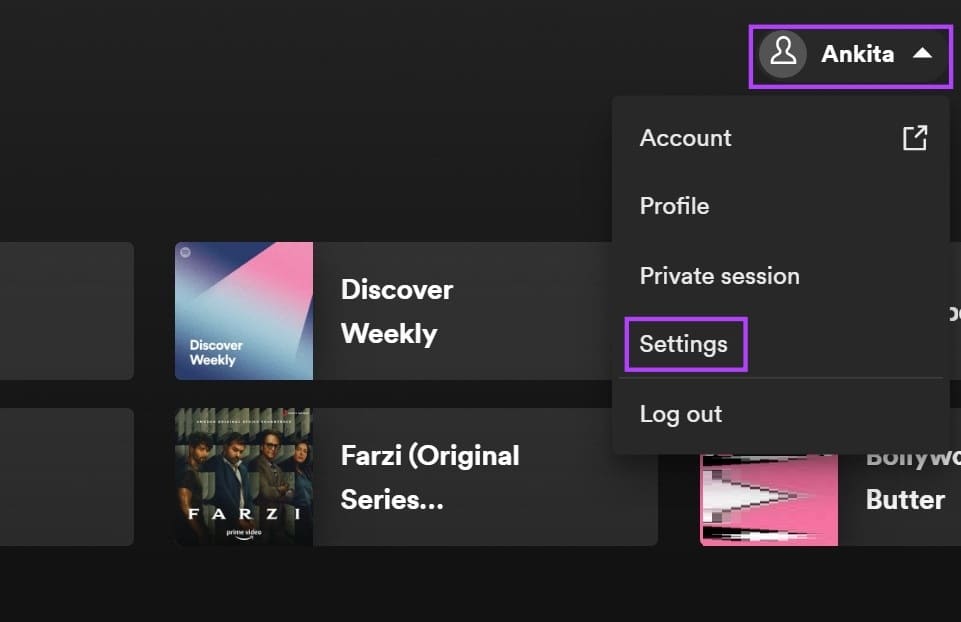Open the Farzi album cover thumbnail
The image size is (961, 622).
244,477
